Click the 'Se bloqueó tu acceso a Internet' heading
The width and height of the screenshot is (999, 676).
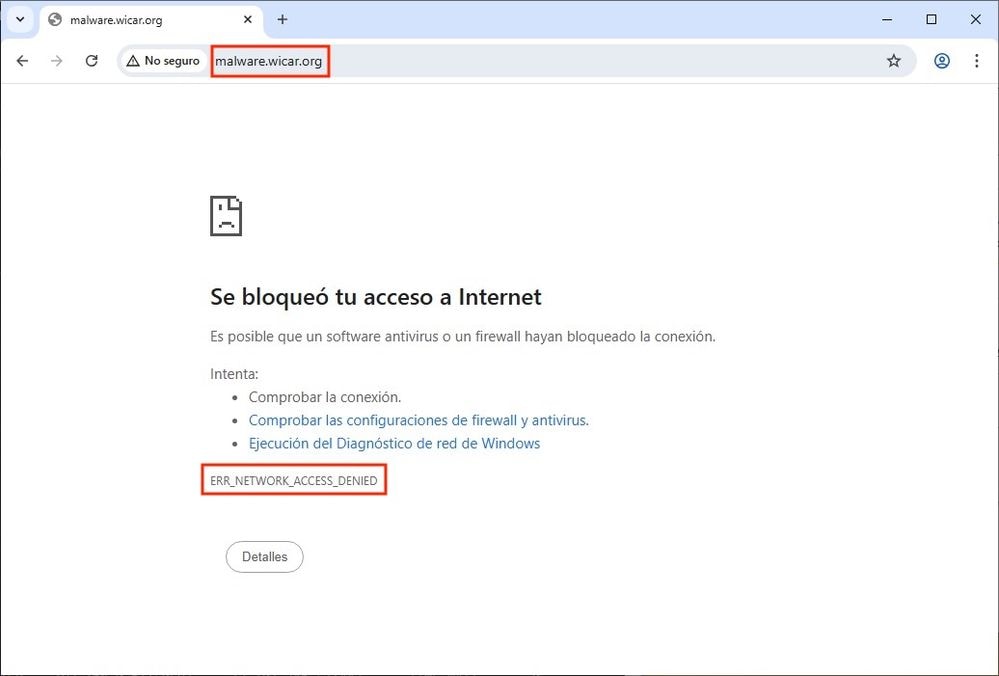(376, 297)
